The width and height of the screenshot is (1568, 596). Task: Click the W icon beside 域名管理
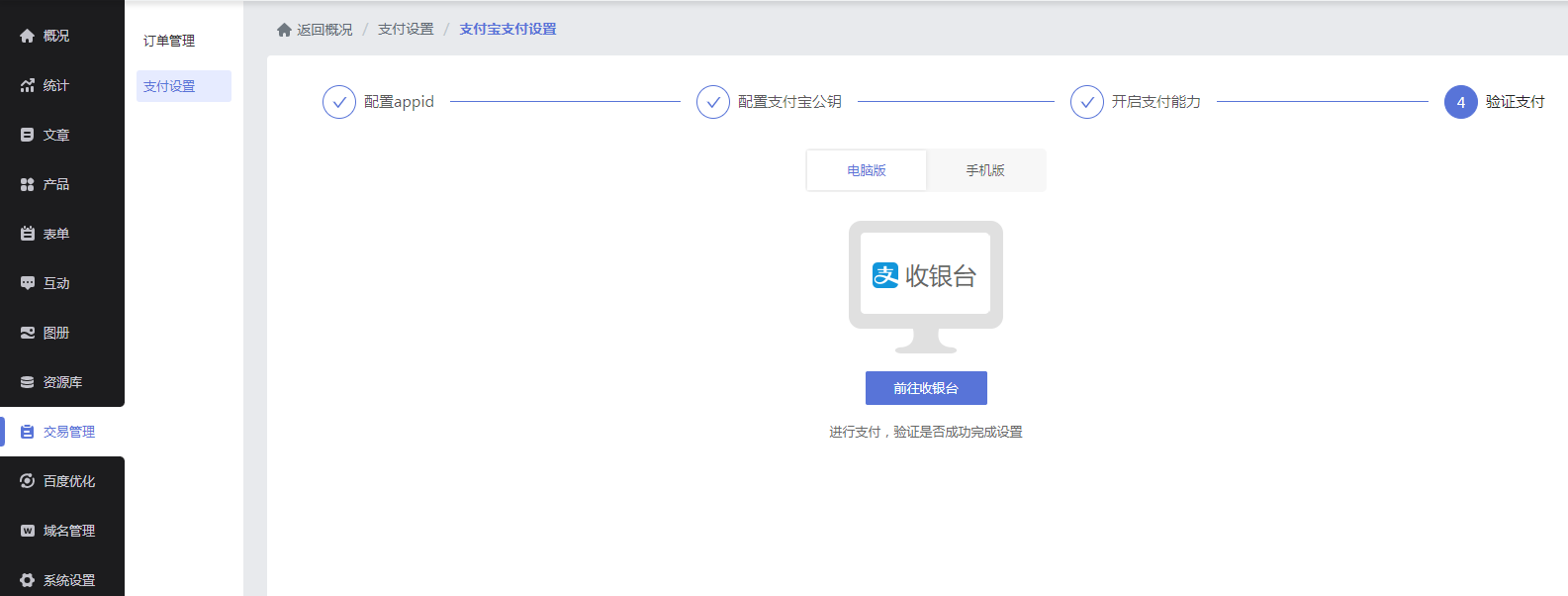pyautogui.click(x=27, y=531)
